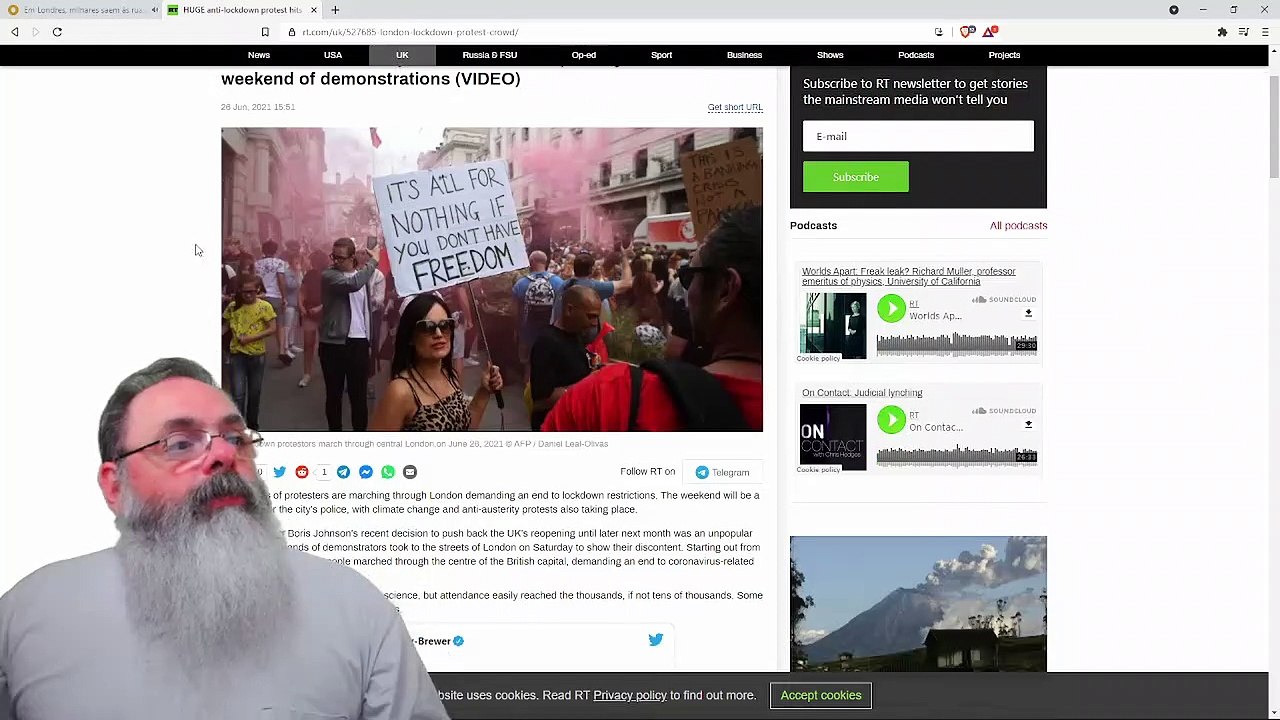This screenshot has height=720, width=1280.
Task: Open SoundCloud logo on On Contact player
Action: tap(1004, 410)
